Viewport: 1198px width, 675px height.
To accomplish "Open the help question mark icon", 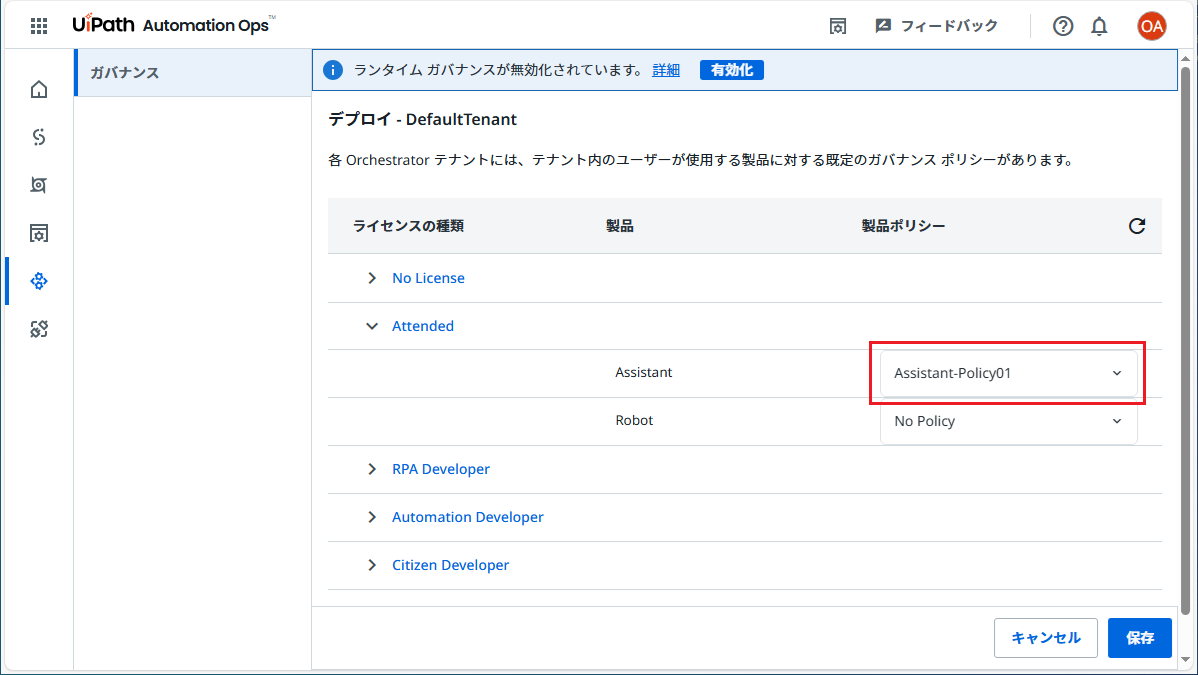I will coord(1063,26).
